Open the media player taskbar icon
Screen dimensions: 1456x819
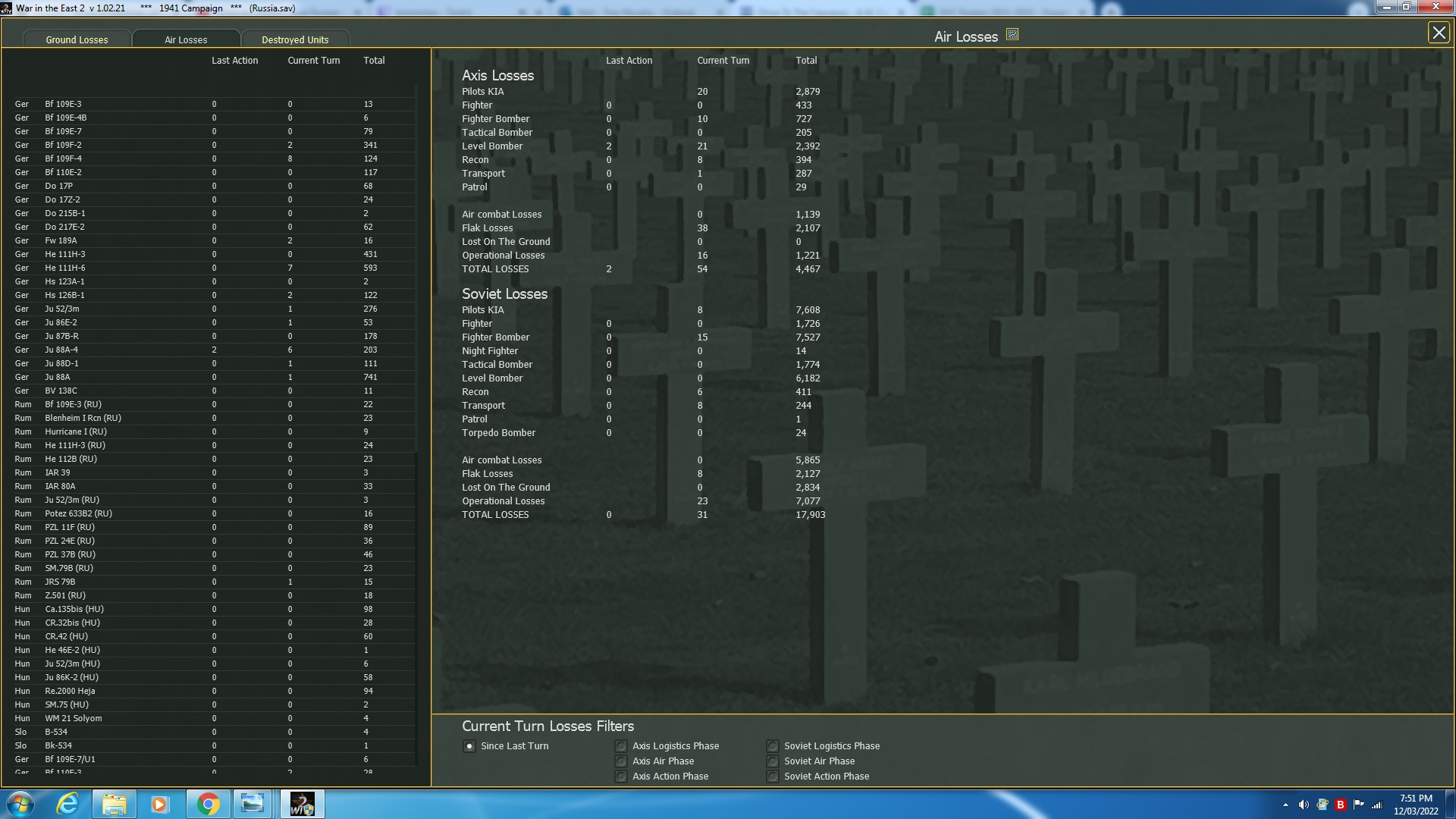click(159, 804)
